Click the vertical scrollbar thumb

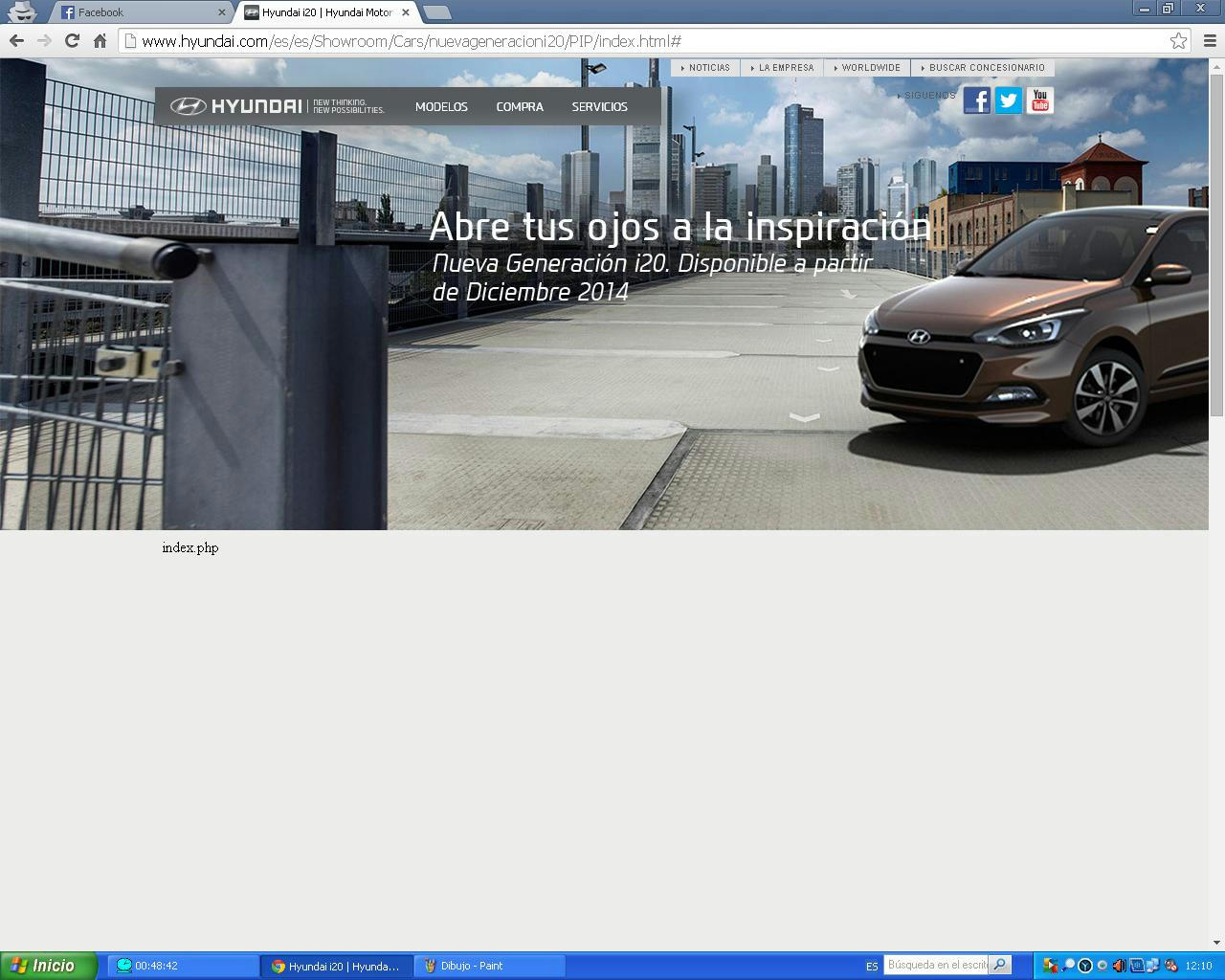1216,244
